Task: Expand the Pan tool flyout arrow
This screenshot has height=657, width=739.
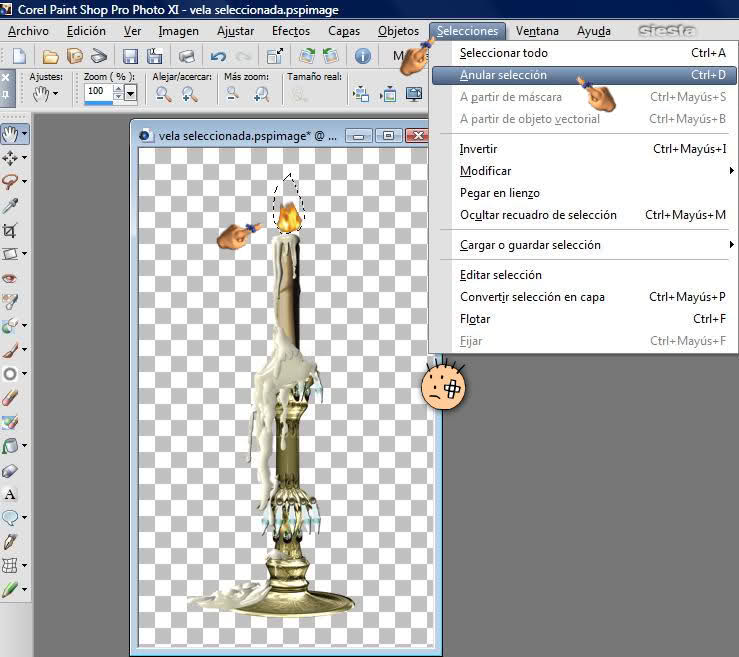Action: [25, 134]
